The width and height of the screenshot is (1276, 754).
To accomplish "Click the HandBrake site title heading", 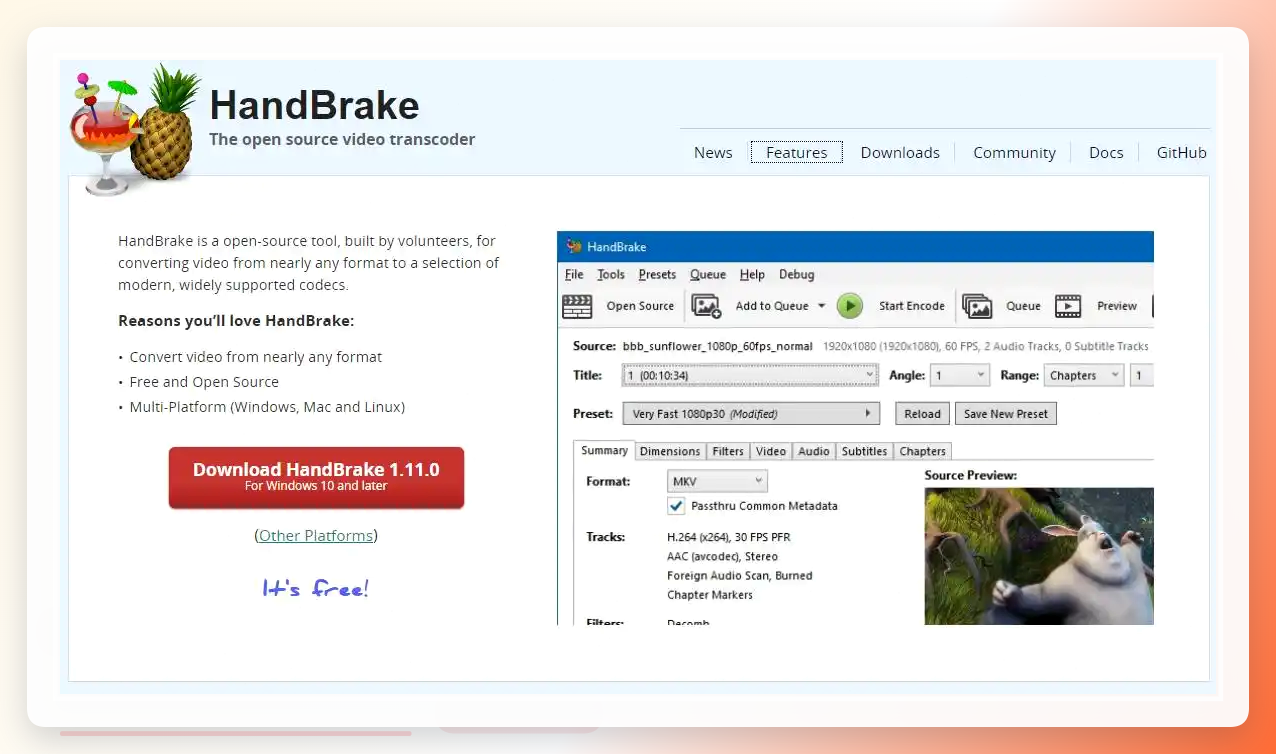I will point(314,105).
